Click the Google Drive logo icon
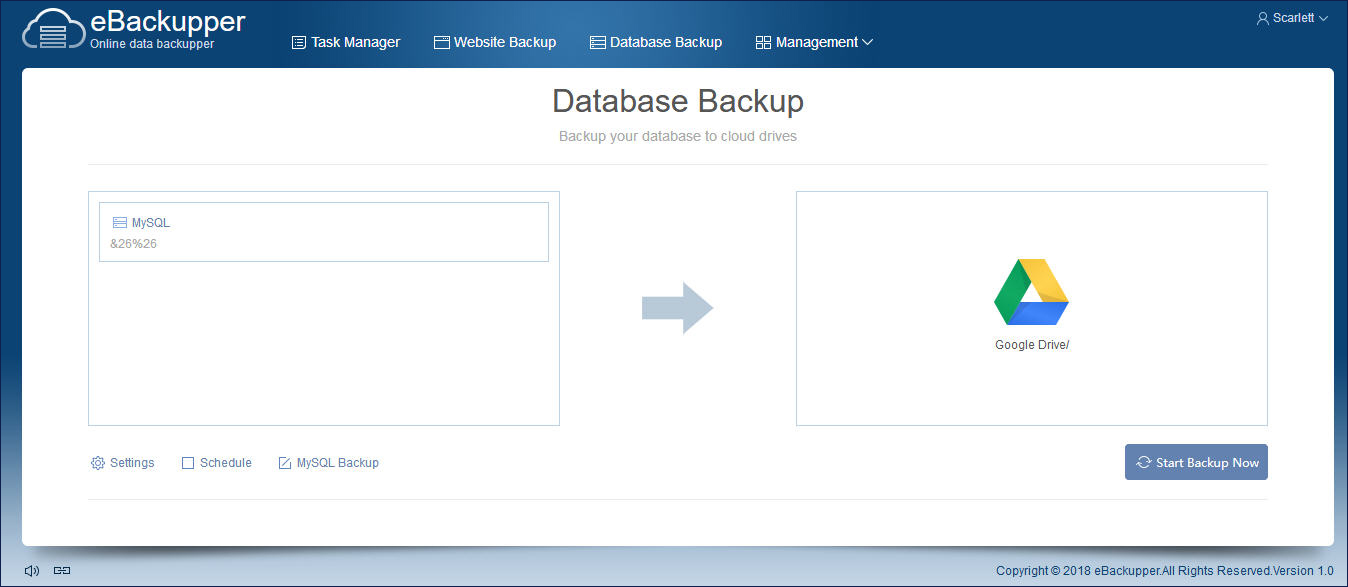Screen dimensions: 1348x587 click(1031, 292)
